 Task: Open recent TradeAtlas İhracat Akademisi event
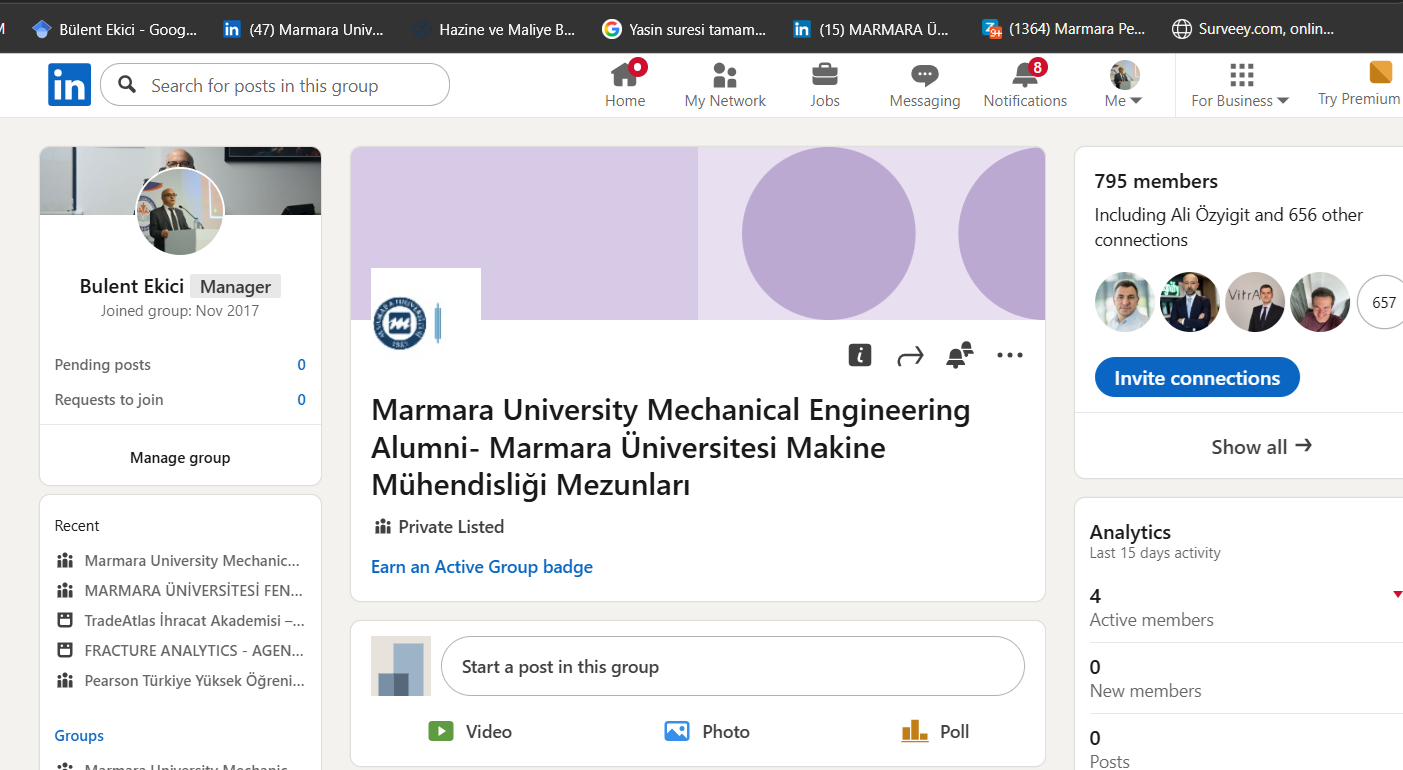coord(180,621)
